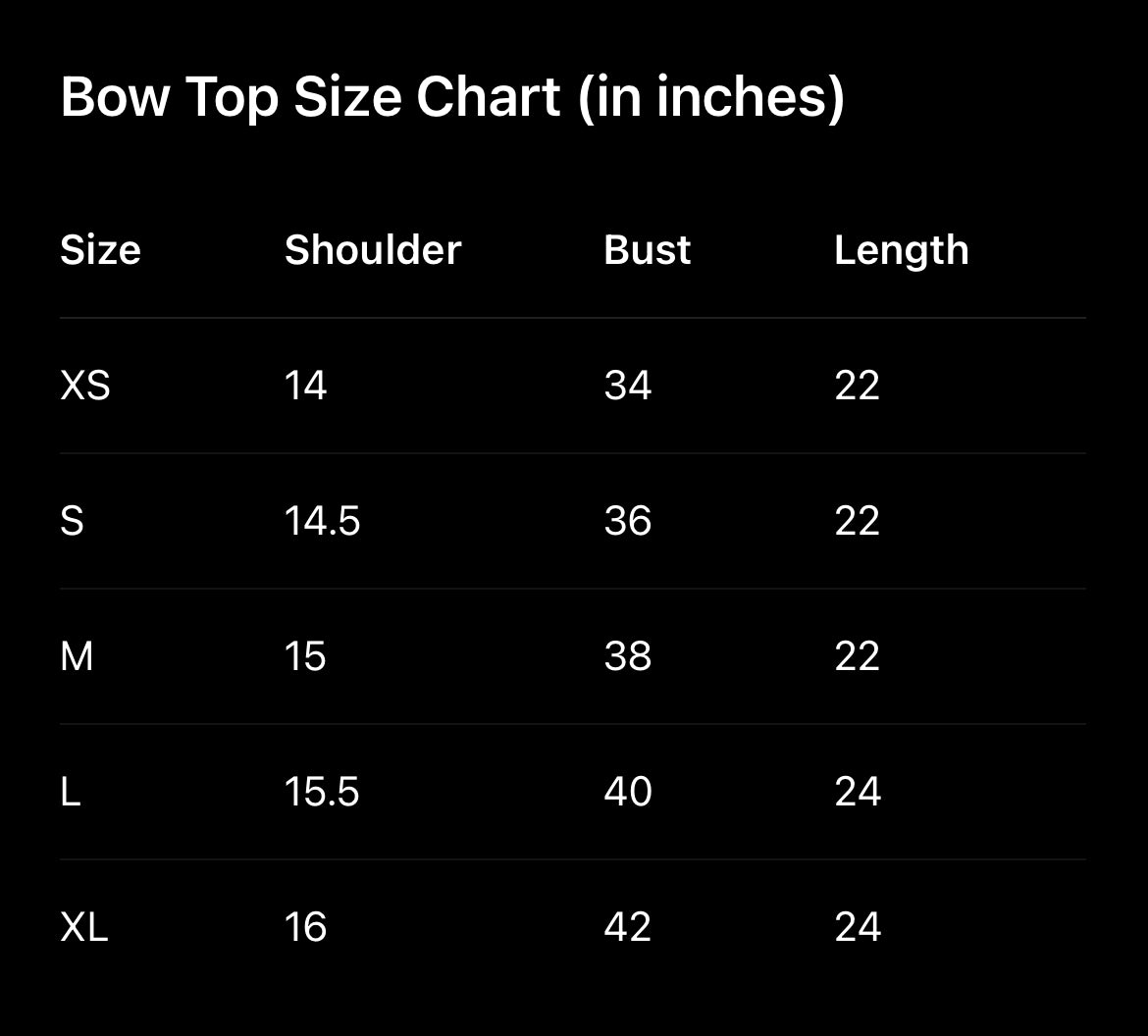Select bust value 36 for S

point(628,521)
